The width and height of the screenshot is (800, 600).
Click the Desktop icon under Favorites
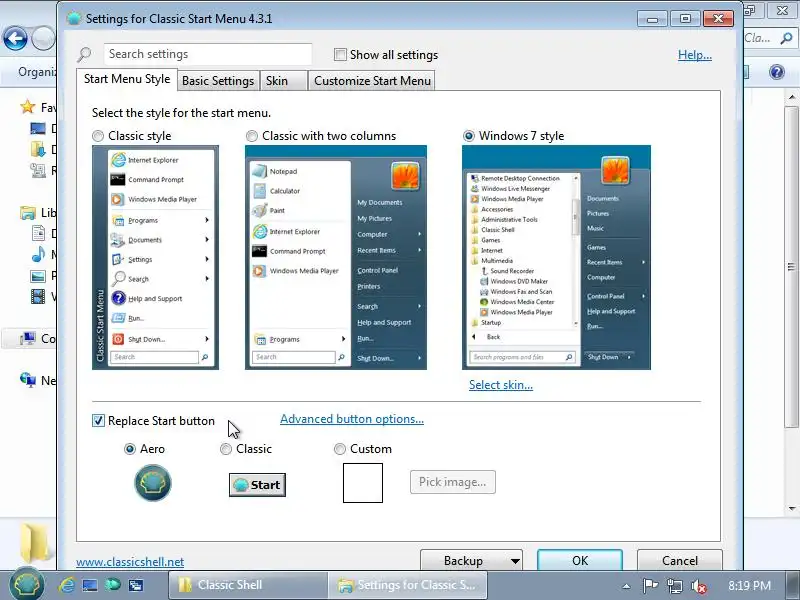38,128
